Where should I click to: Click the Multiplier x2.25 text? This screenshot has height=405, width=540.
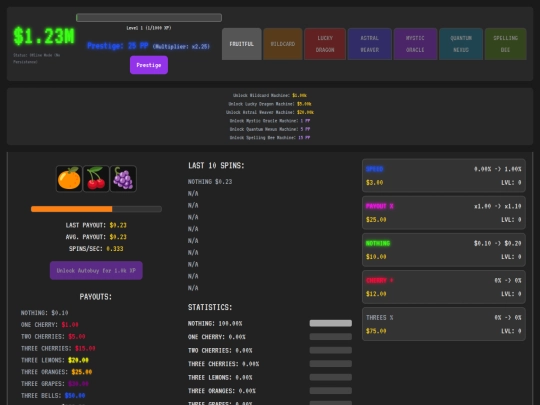[181, 46]
